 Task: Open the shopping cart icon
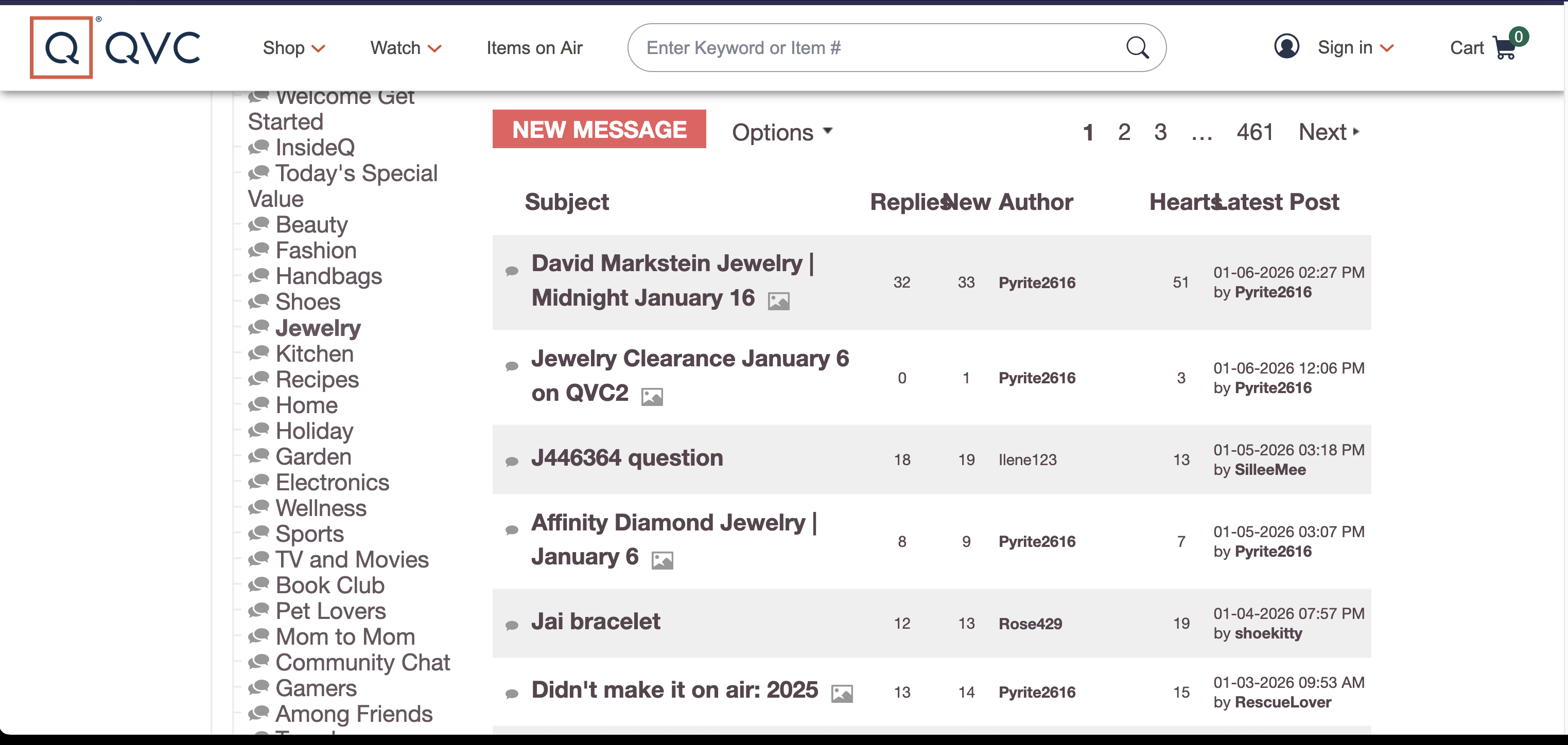(x=1506, y=47)
